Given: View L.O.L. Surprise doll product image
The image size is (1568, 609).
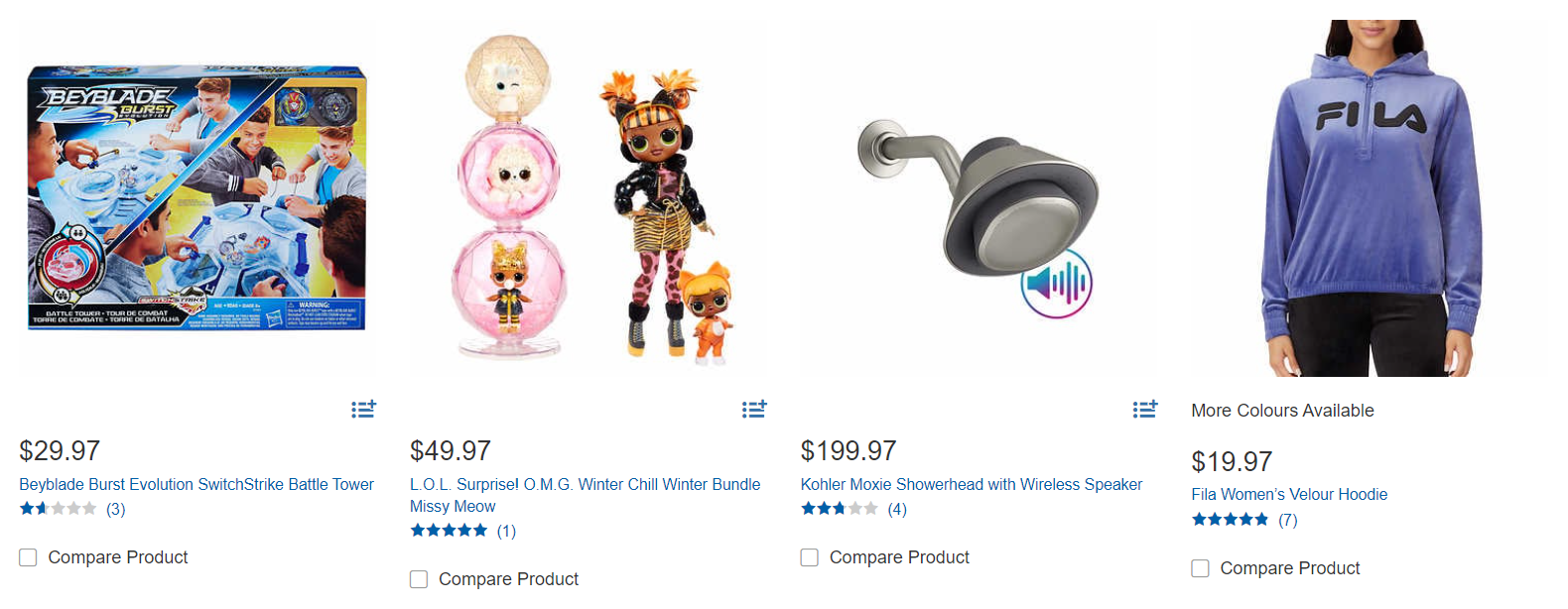Looking at the screenshot, I should coord(589,198).
